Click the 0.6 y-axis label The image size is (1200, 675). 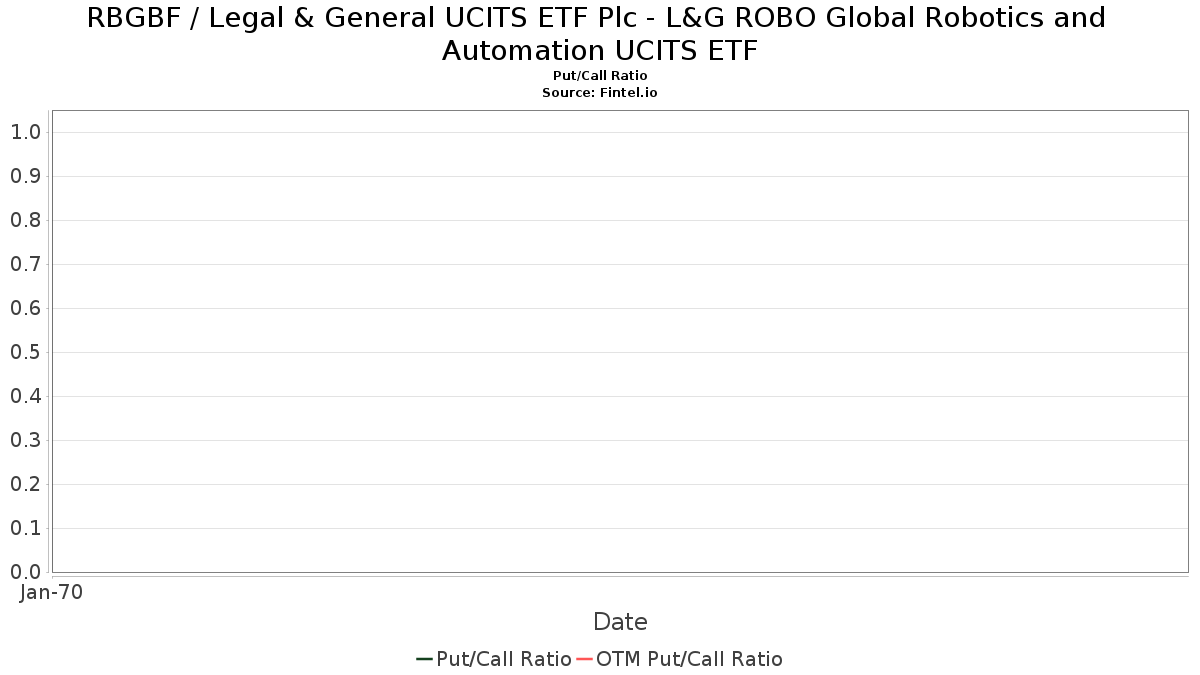click(26, 308)
